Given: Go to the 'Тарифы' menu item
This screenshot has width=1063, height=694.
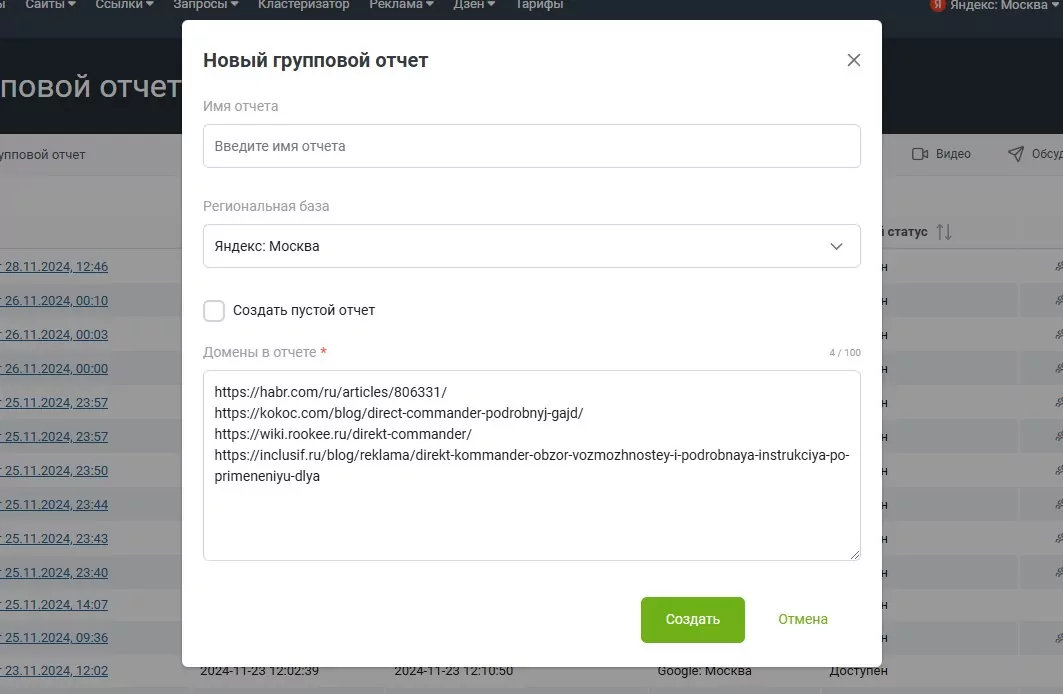Looking at the screenshot, I should 539,5.
